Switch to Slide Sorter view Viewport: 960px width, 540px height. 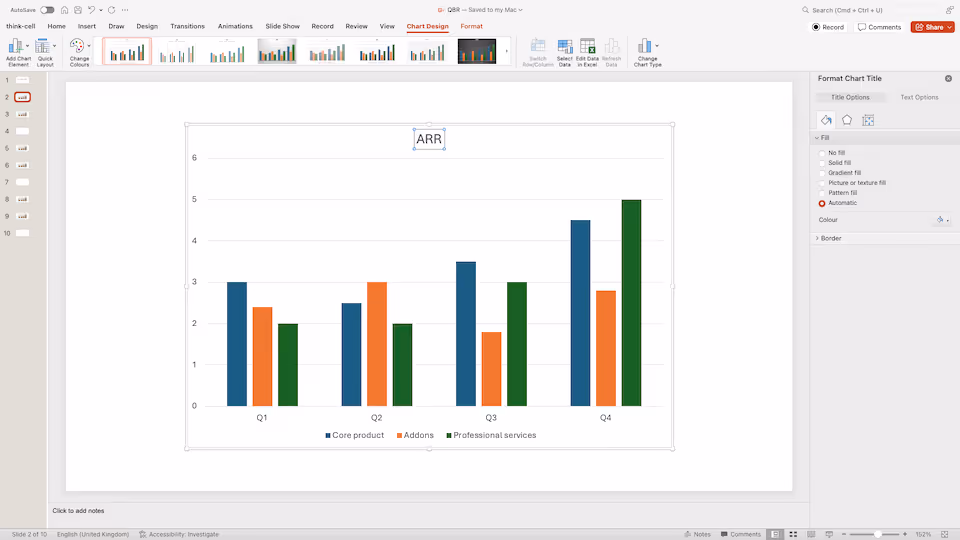click(x=793, y=534)
